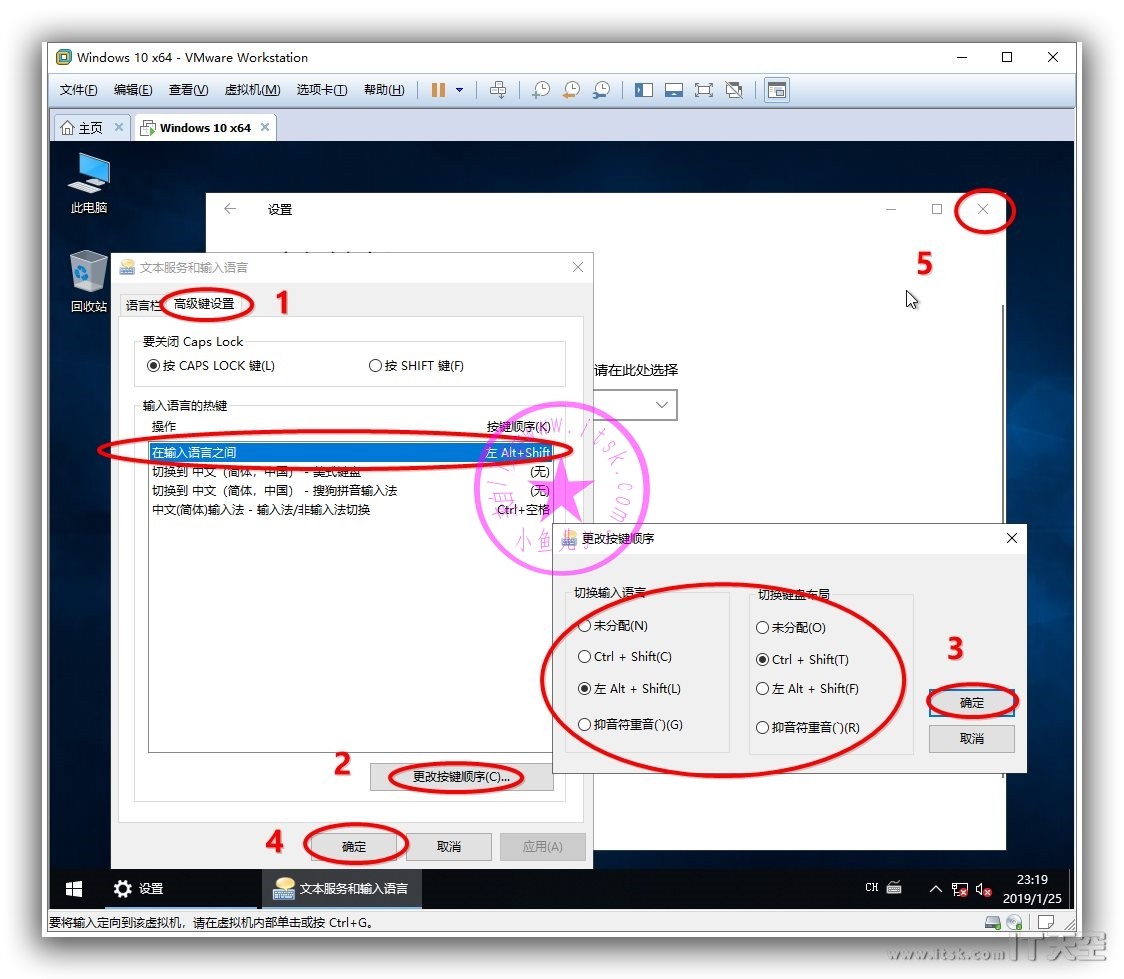Screen dimensions: 1124x979
Task: Select the 回收站 recycle bin icon
Action: (x=89, y=281)
